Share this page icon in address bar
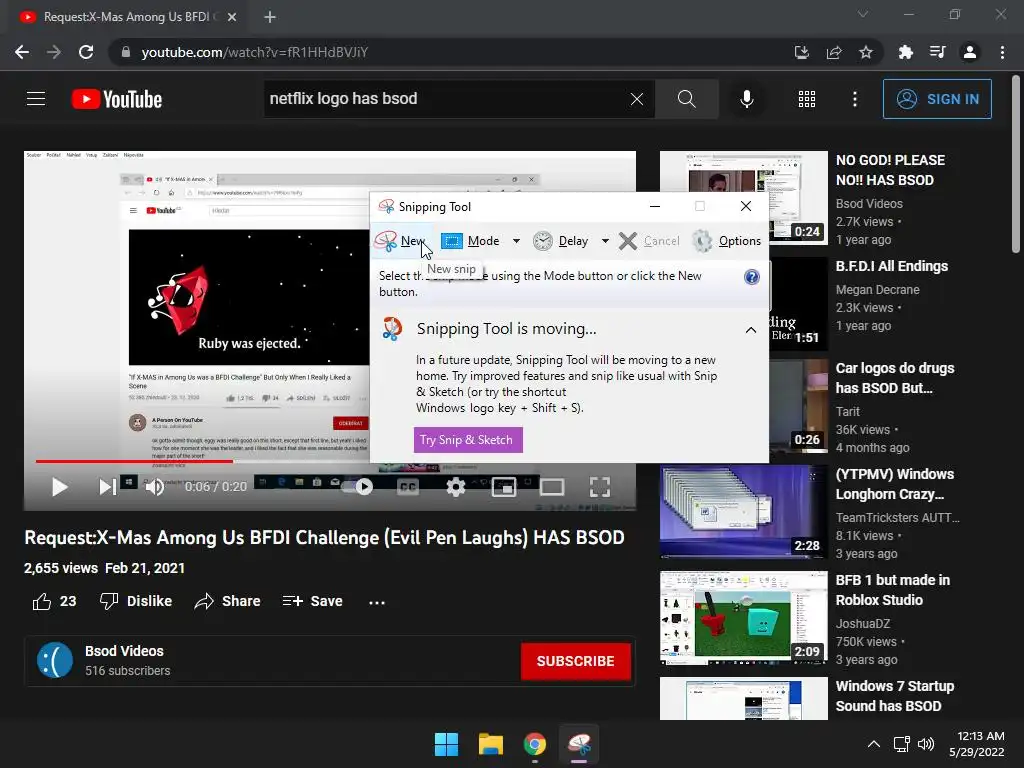Screen dimensions: 1024x768 tap(834, 52)
